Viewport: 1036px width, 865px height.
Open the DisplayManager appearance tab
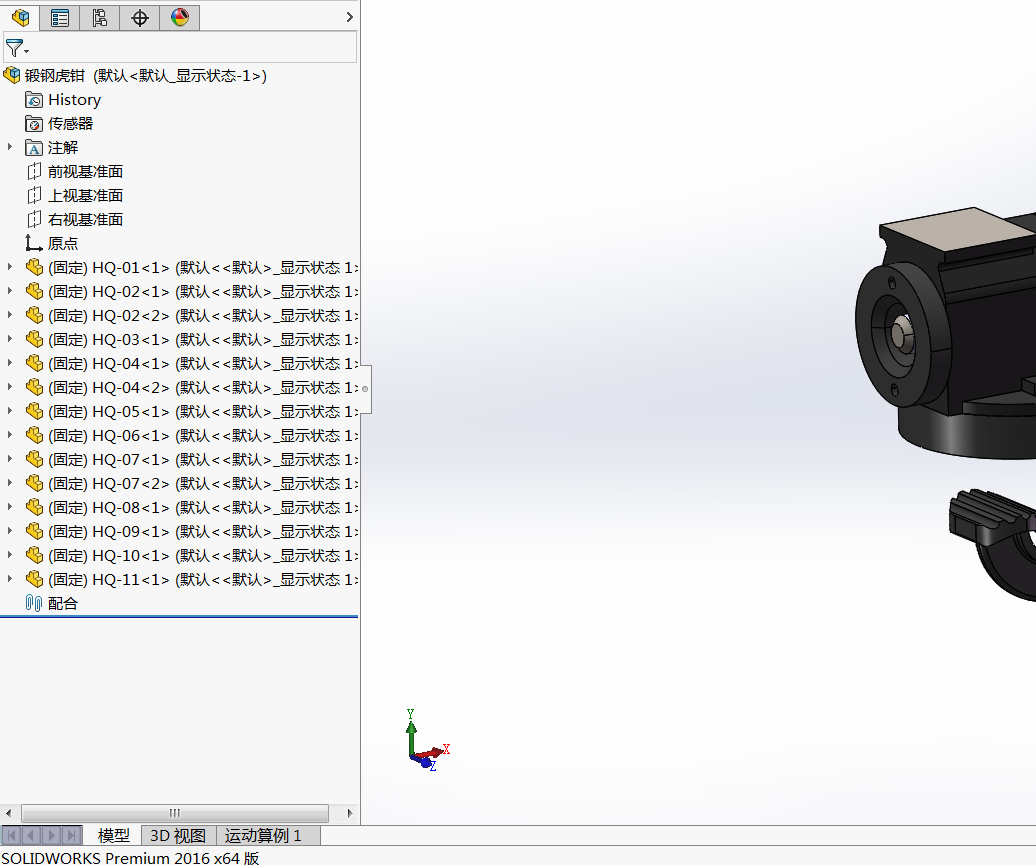(x=180, y=17)
